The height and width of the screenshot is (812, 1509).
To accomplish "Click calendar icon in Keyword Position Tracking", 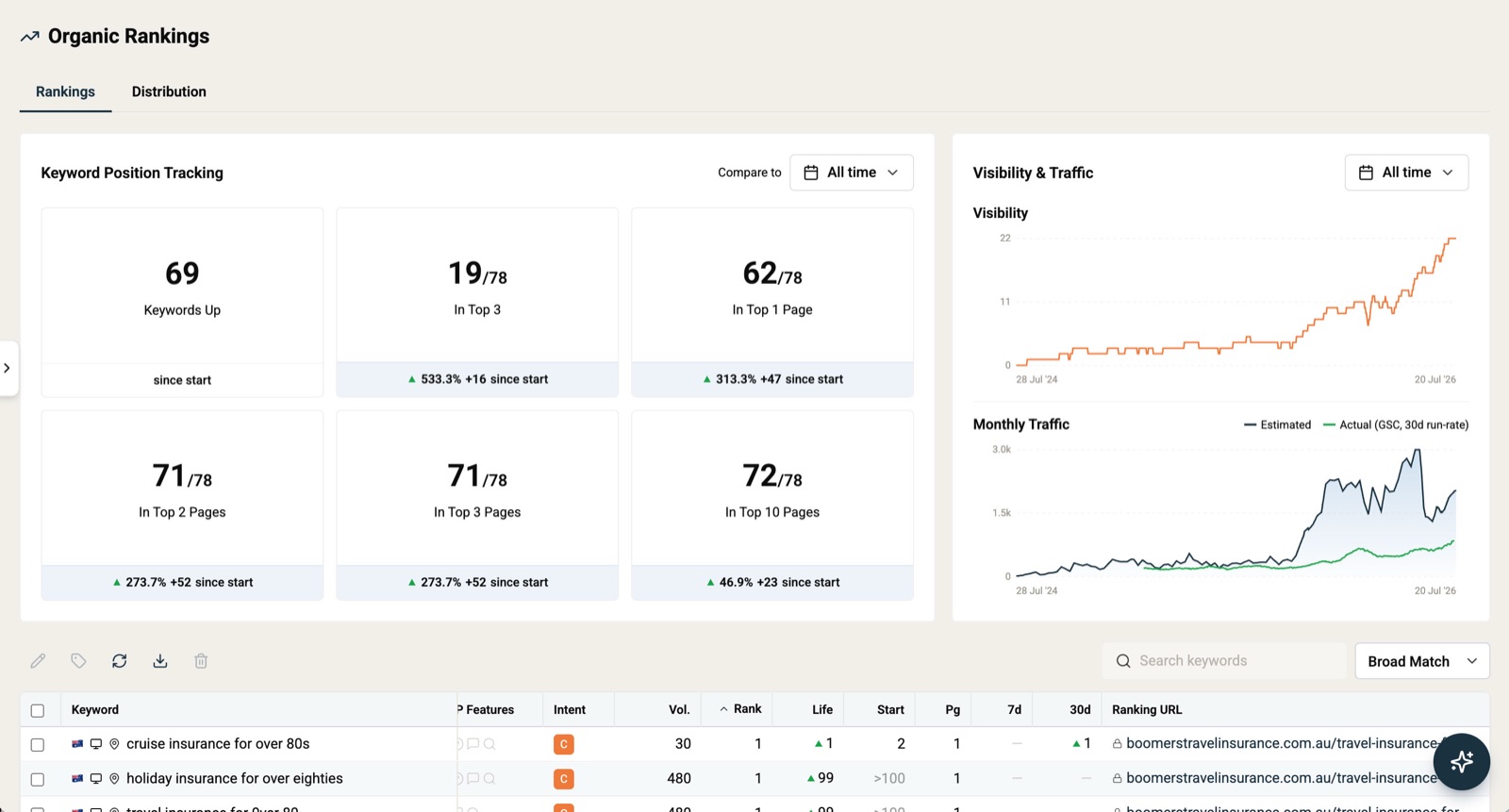I will [x=811, y=173].
